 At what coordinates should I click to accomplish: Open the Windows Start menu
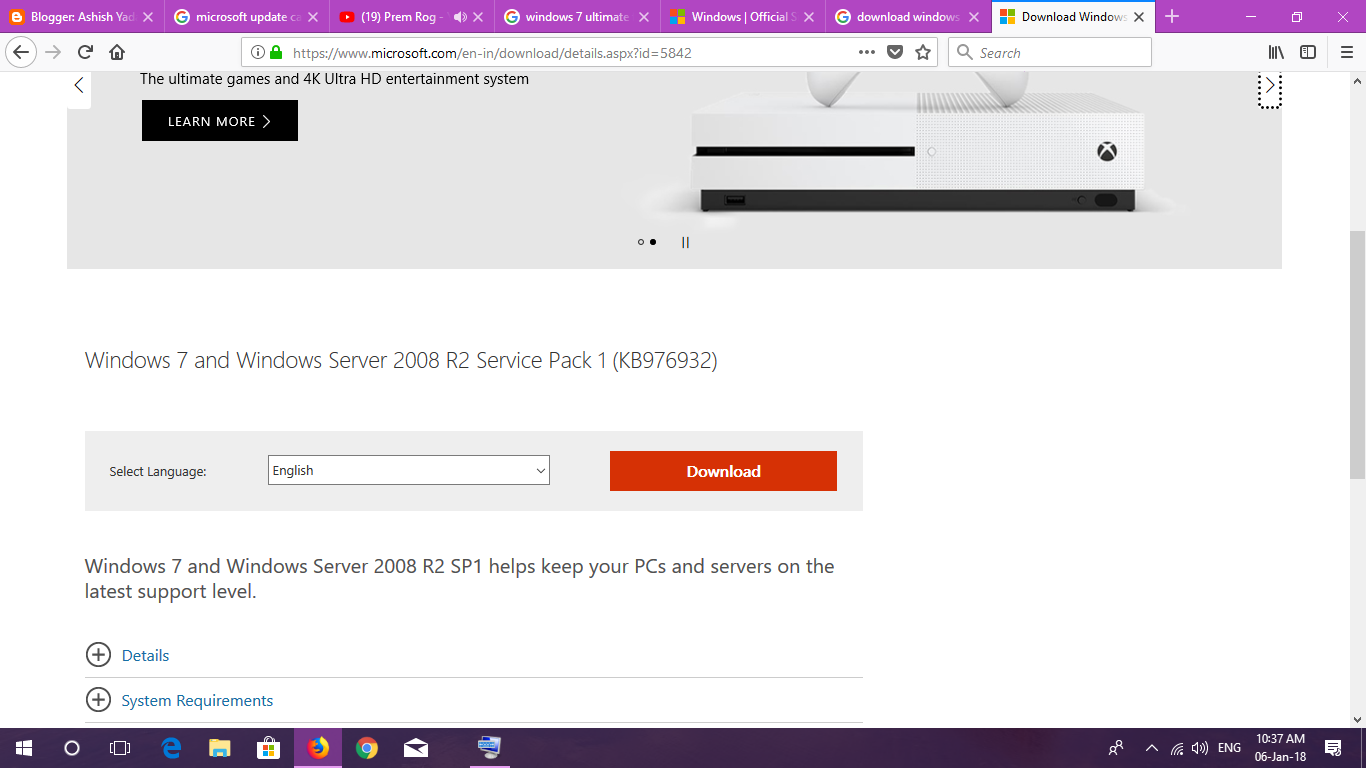point(23,748)
